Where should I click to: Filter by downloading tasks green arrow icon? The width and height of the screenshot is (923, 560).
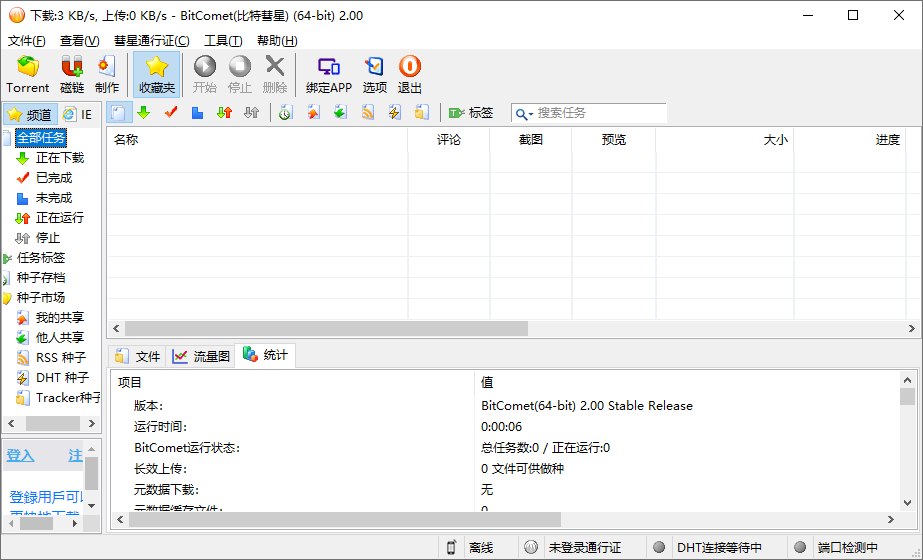[144, 112]
